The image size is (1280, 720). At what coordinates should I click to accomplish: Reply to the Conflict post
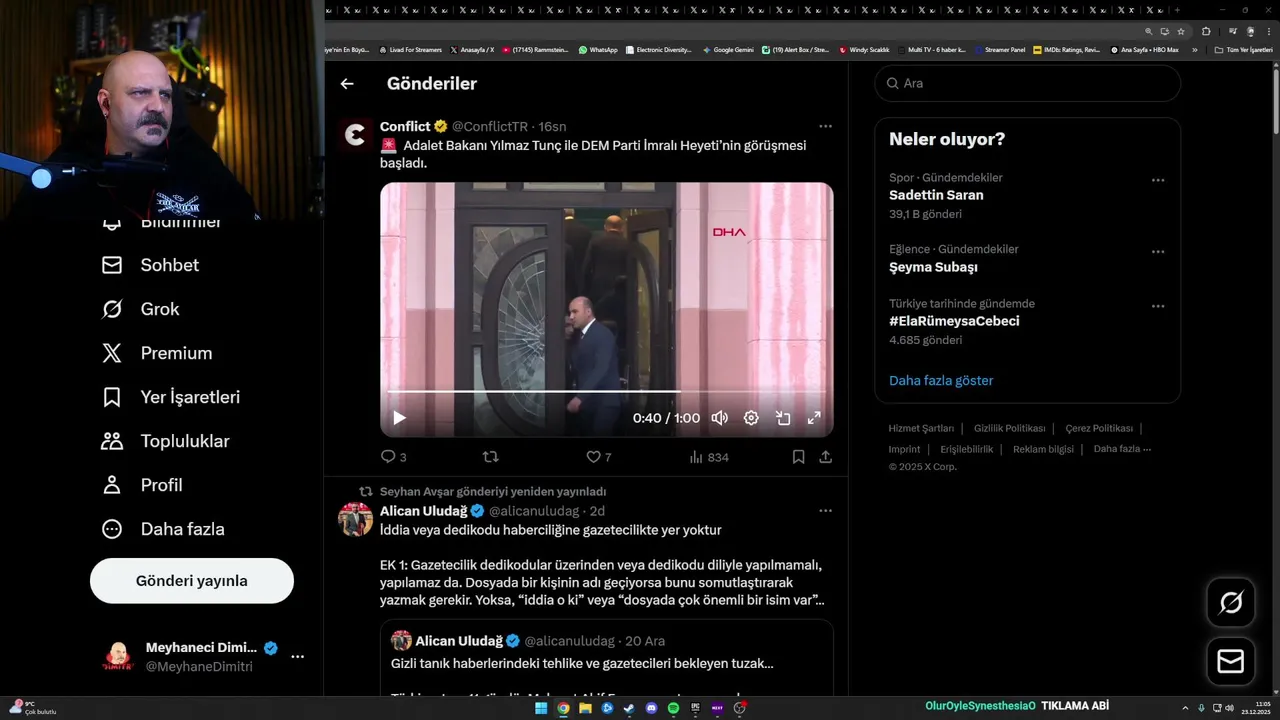(393, 457)
